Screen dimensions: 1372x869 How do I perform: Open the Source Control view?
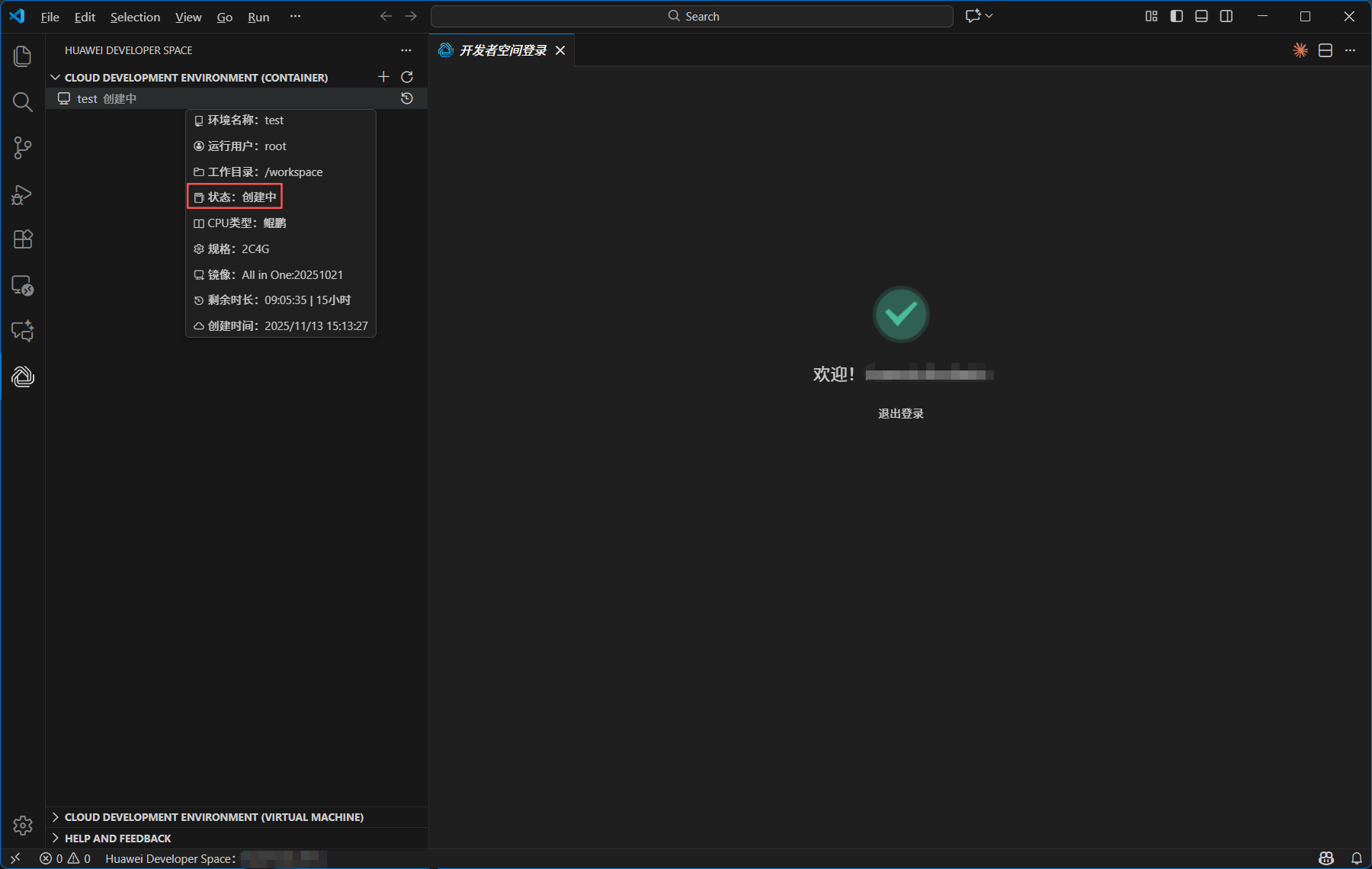coord(23,148)
